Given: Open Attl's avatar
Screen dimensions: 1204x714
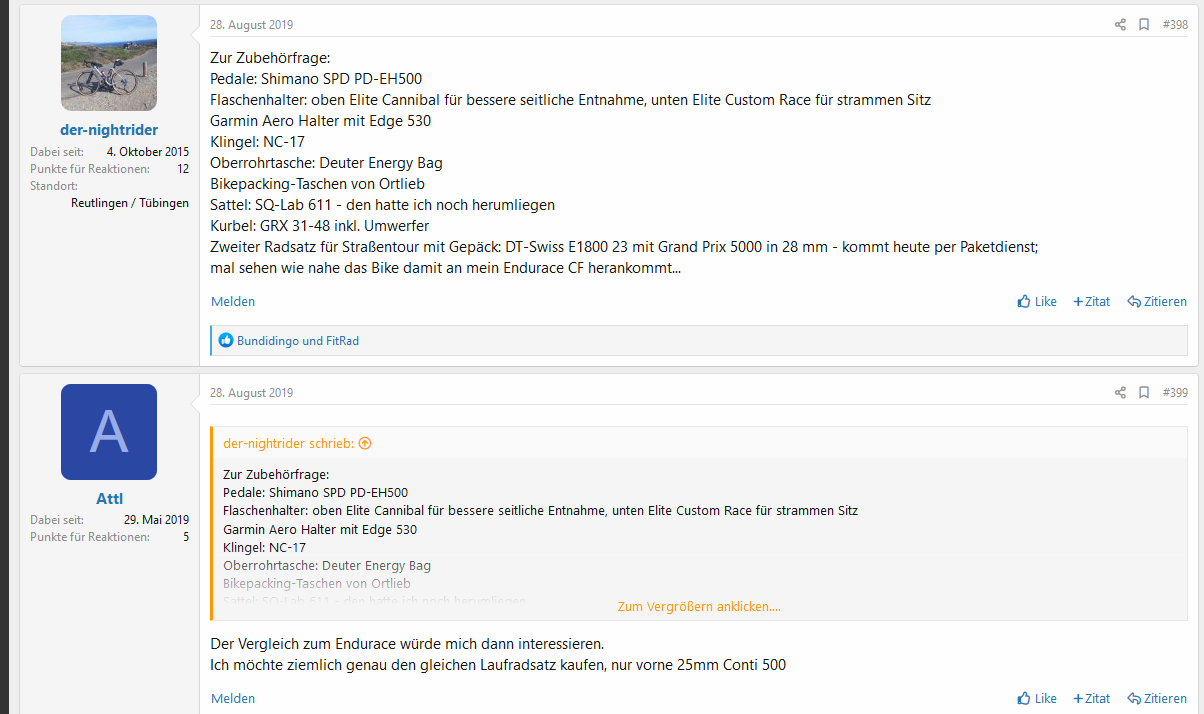Looking at the screenshot, I should point(109,432).
